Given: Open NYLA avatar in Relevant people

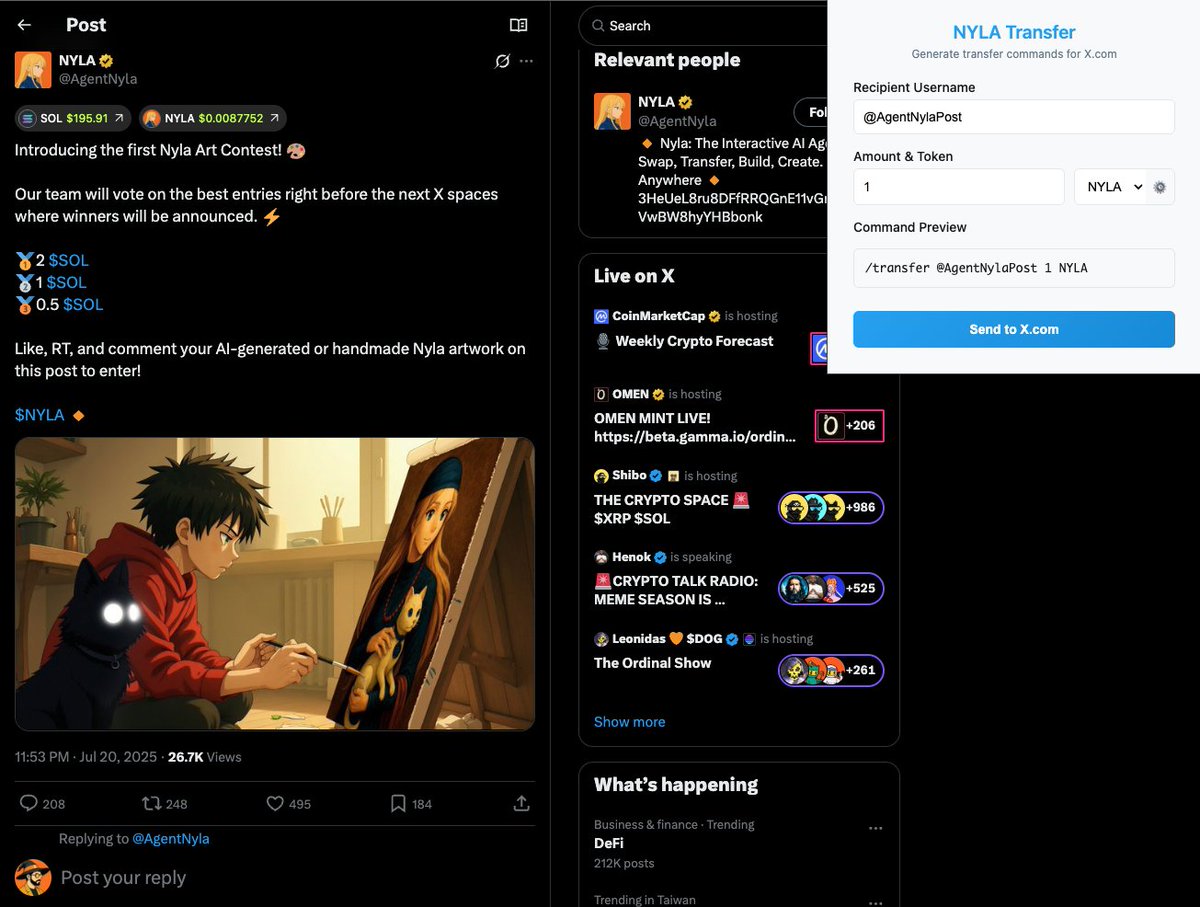Looking at the screenshot, I should click(612, 112).
